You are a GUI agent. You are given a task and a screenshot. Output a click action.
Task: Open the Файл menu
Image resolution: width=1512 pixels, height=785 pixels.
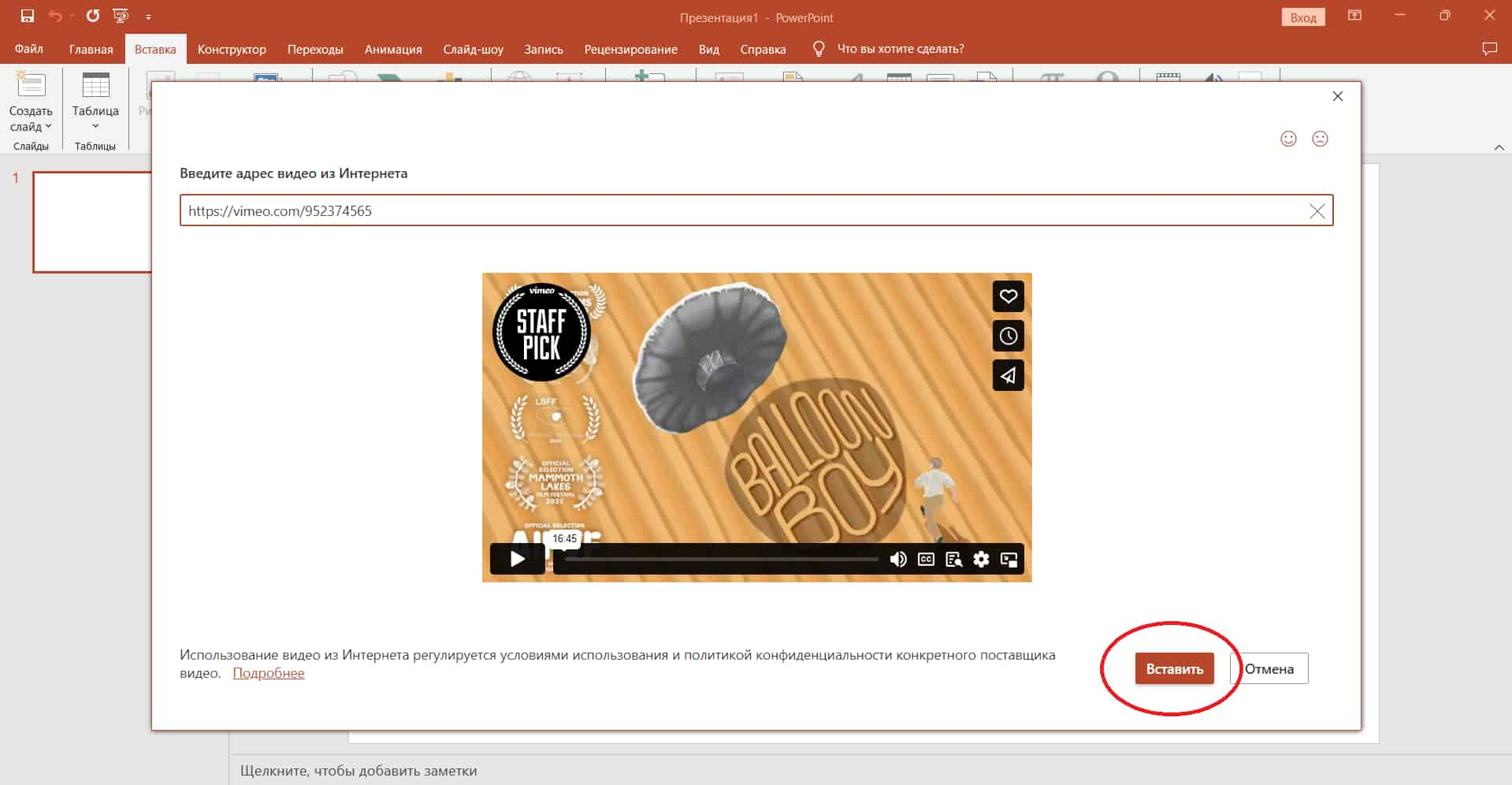click(x=29, y=49)
